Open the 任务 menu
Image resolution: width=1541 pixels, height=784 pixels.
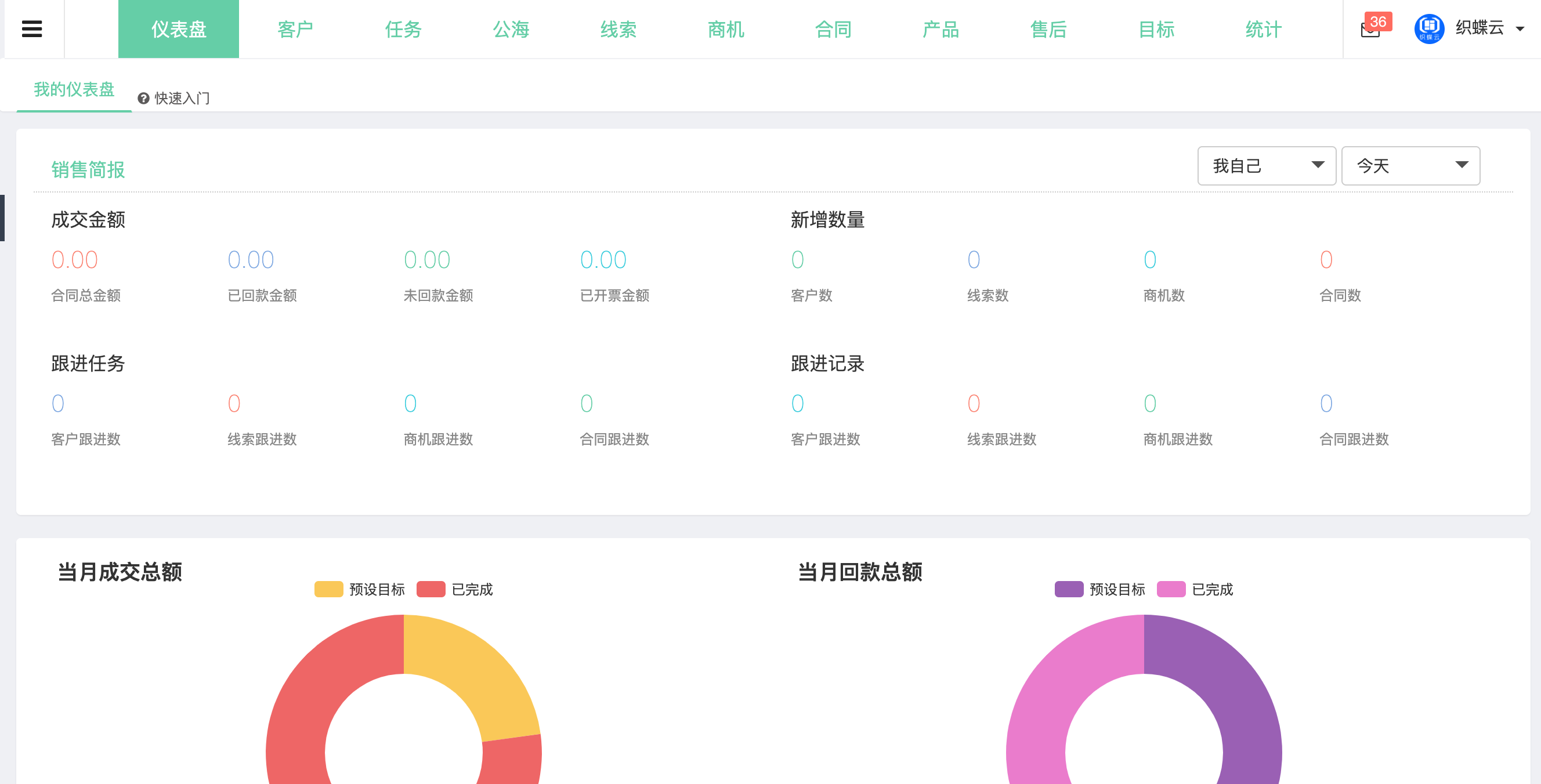click(x=403, y=29)
